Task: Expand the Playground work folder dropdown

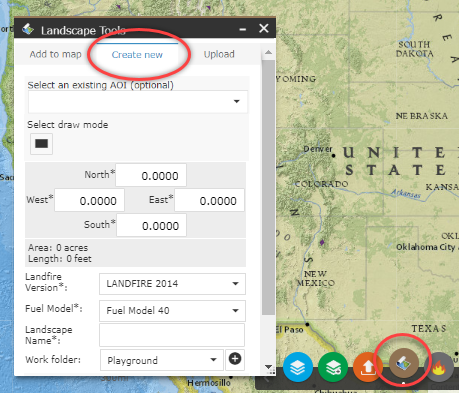Action: click(162, 360)
